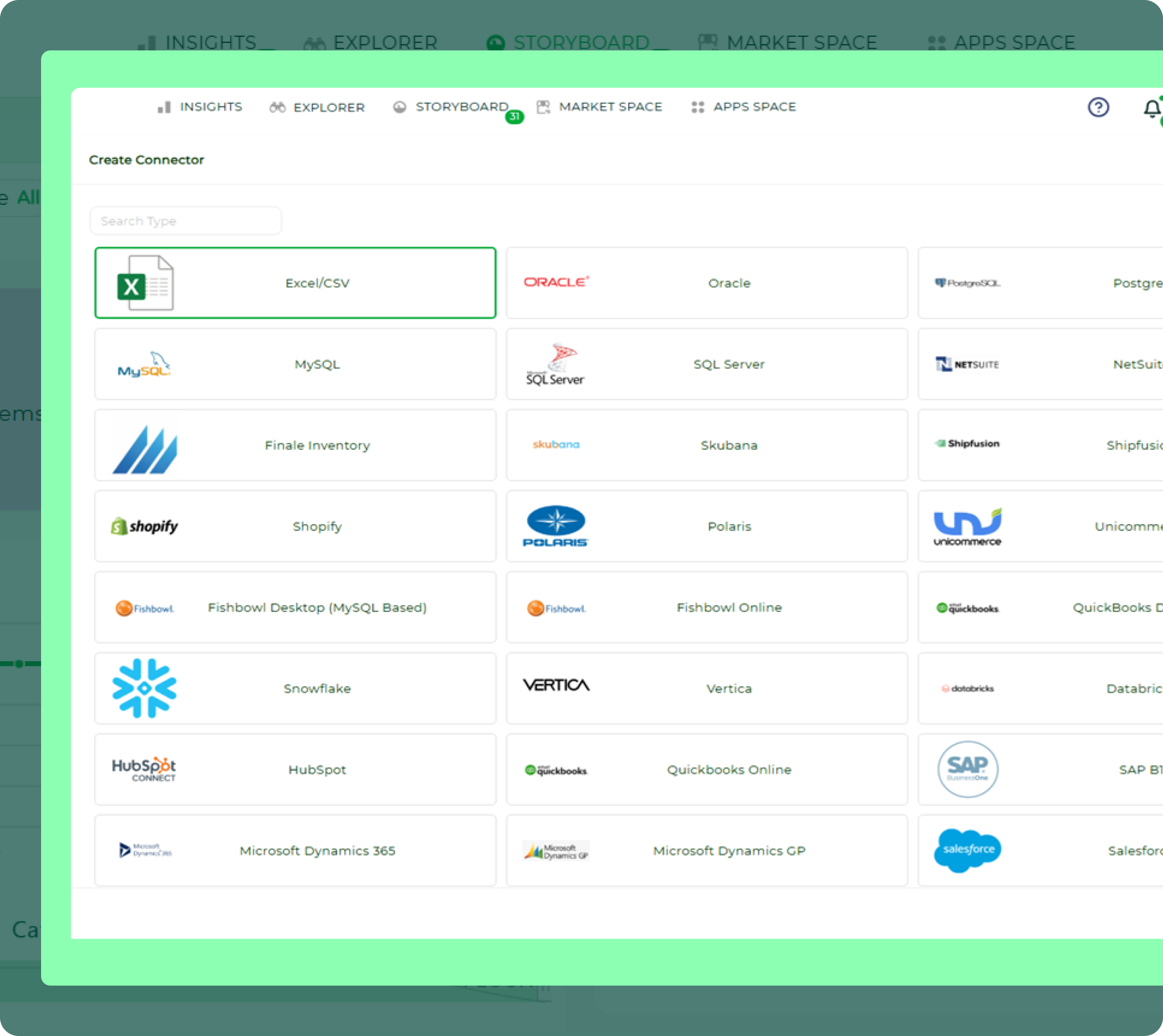
Task: Click the Create Connector heading
Action: click(x=146, y=160)
